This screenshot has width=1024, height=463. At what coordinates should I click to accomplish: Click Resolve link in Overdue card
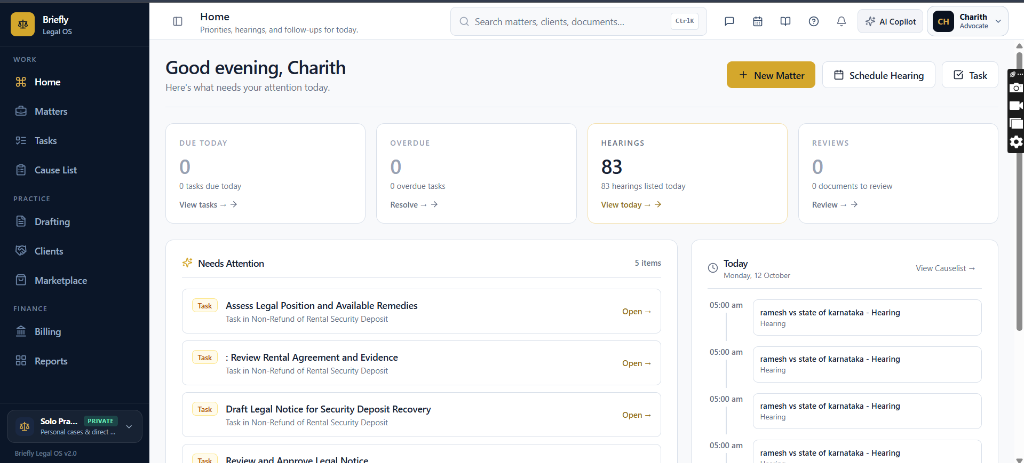click(x=414, y=204)
